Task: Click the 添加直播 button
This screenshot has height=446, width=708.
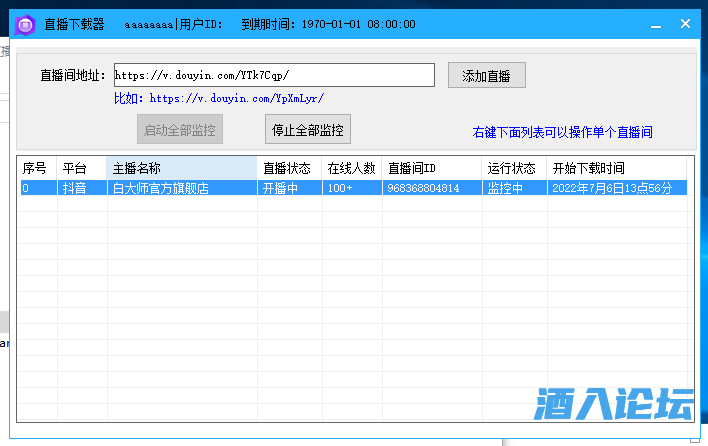Action: tap(486, 75)
